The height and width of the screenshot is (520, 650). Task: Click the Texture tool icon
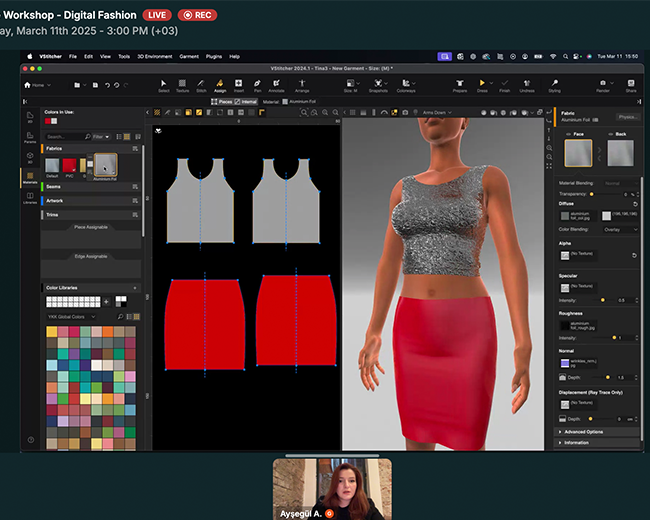(x=182, y=85)
